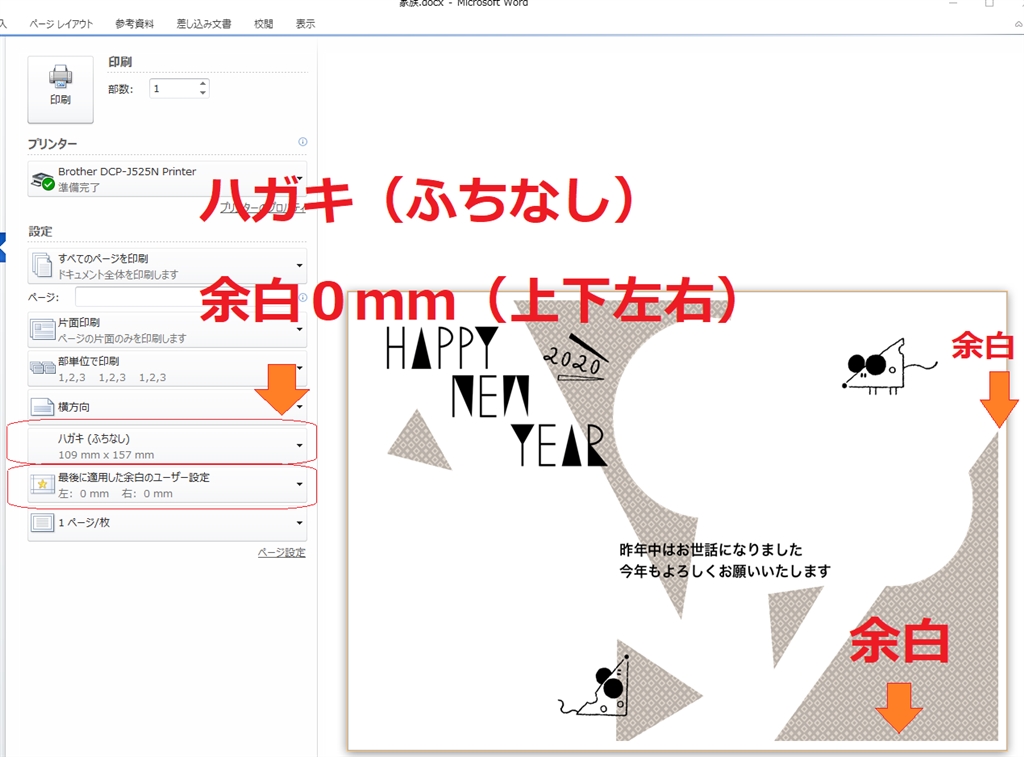Open the collated printing (部単位で印刷) dropdown
This screenshot has width=1024, height=757.
click(x=167, y=368)
